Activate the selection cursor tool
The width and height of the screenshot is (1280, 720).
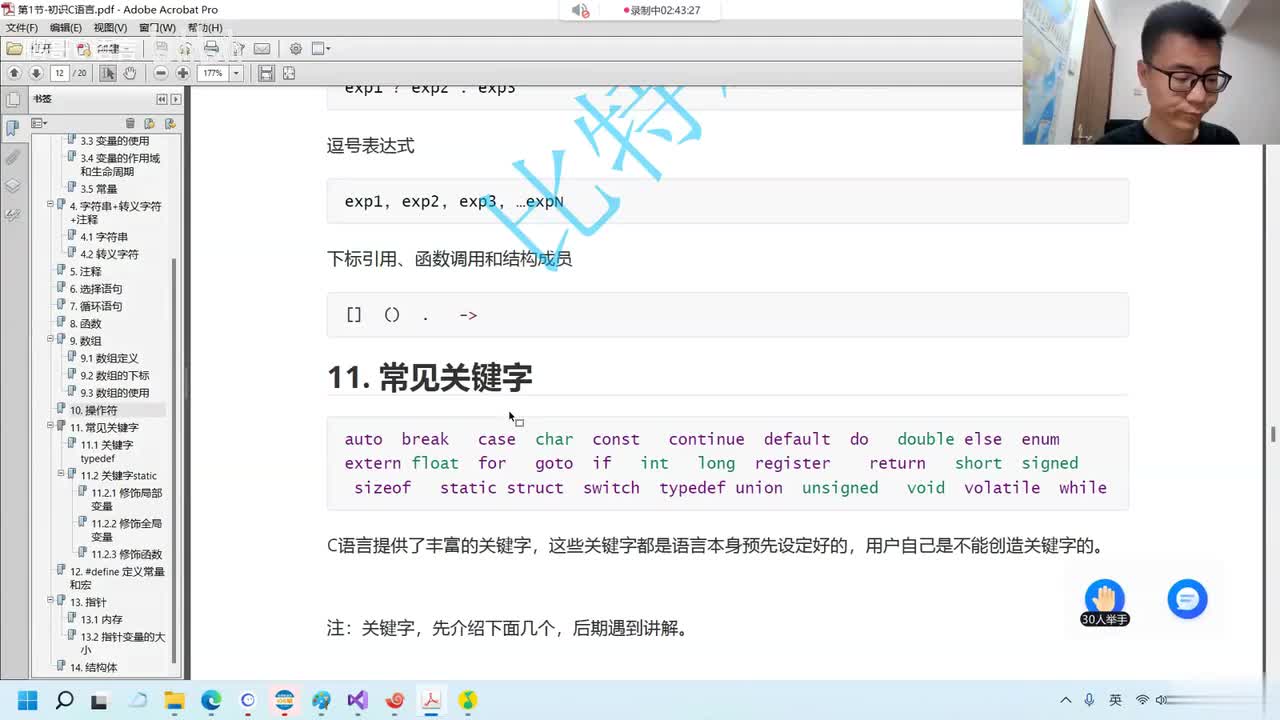108,73
